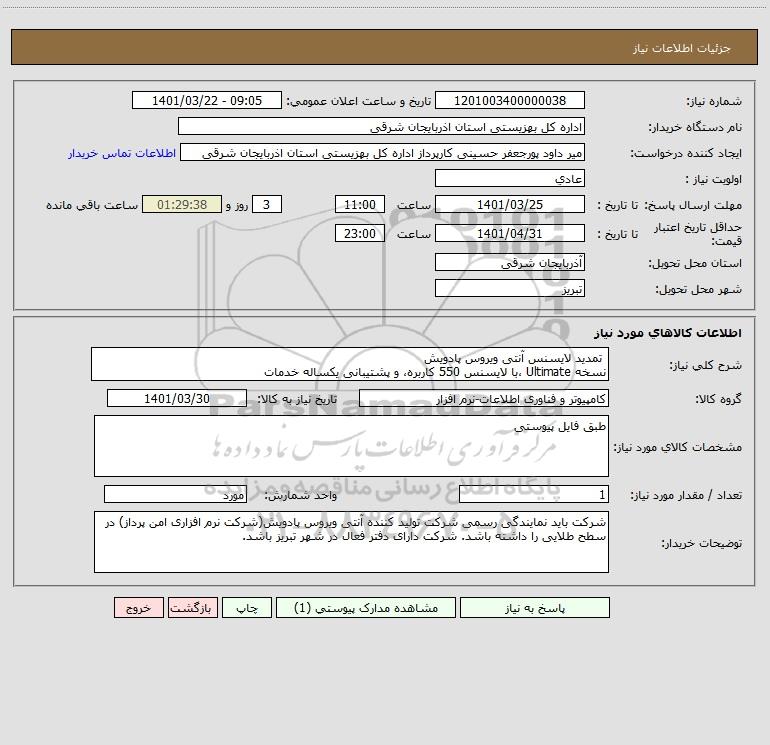
Task: Click the تعداد / مقدار مورد نیاز label
Action: [686, 496]
